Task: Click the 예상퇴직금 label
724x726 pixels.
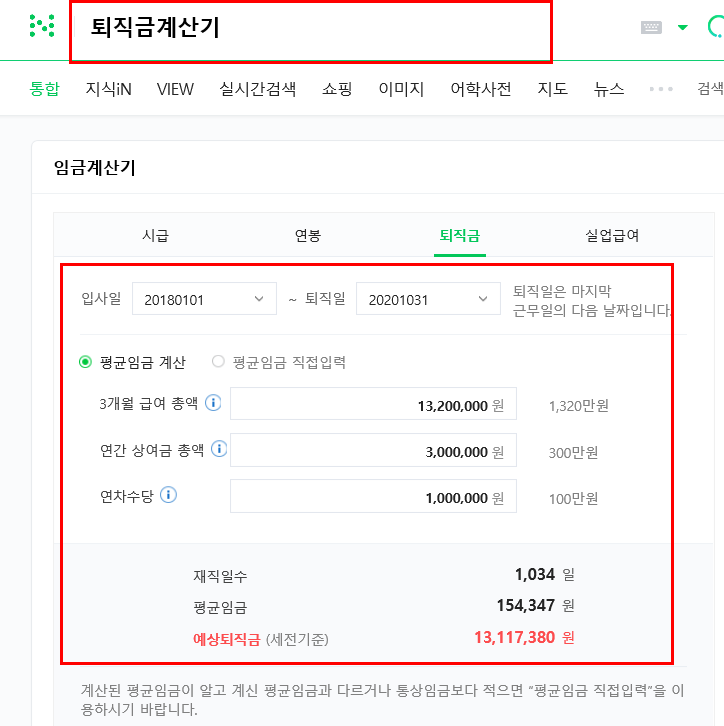Action: (x=227, y=639)
